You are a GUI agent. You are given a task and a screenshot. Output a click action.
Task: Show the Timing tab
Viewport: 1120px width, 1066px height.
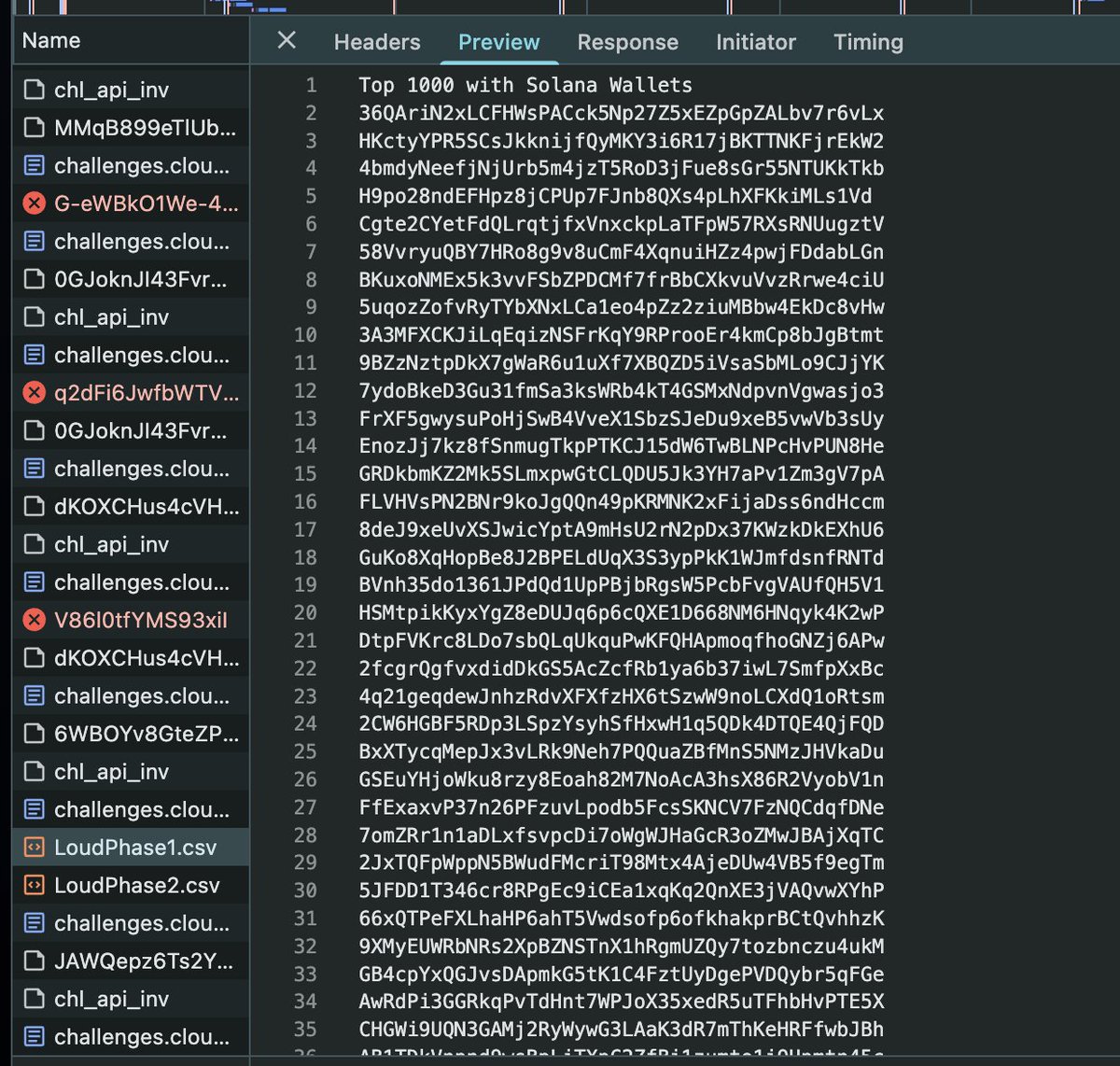868,42
